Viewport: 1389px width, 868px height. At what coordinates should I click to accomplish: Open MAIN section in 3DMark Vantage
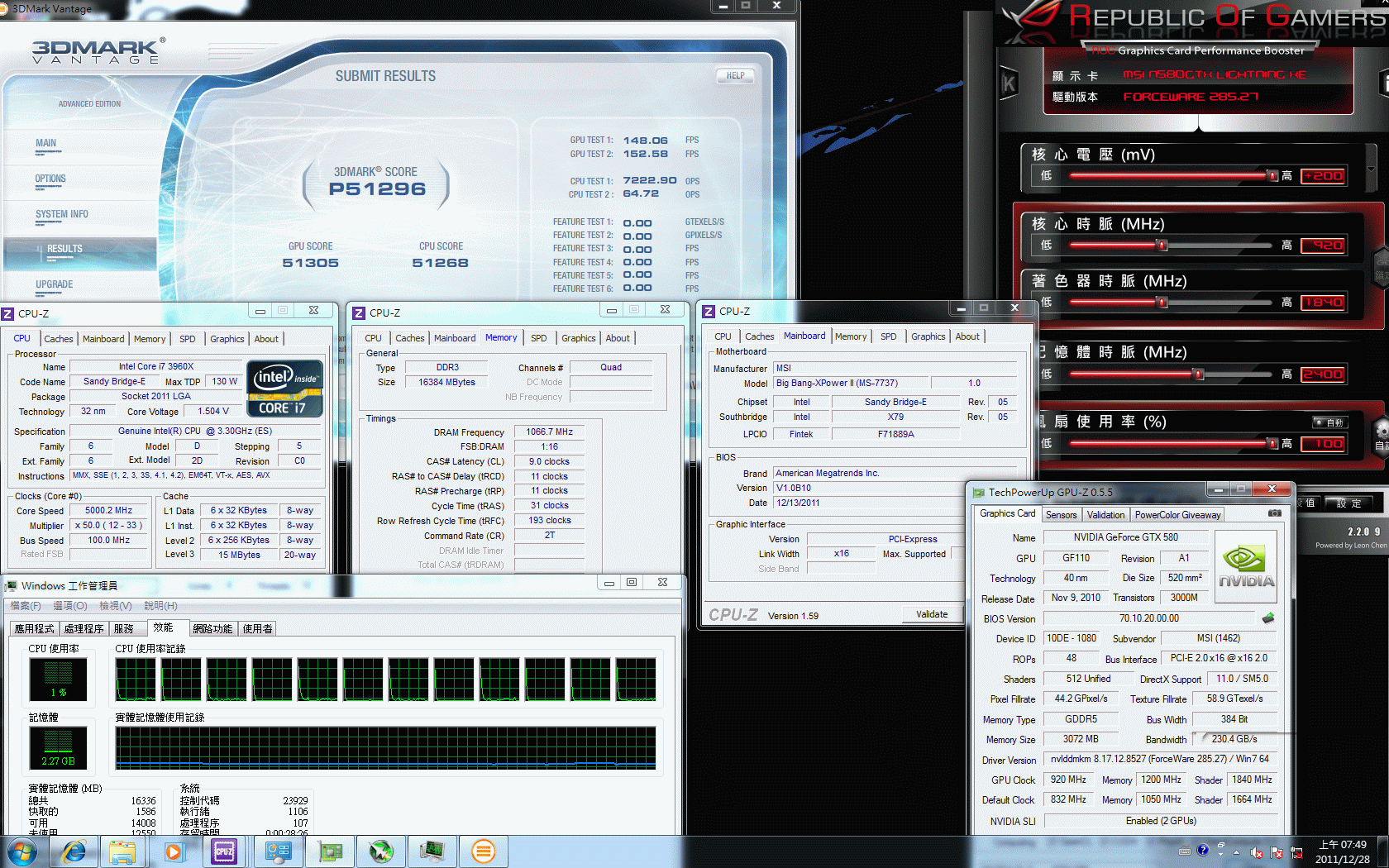click(46, 143)
